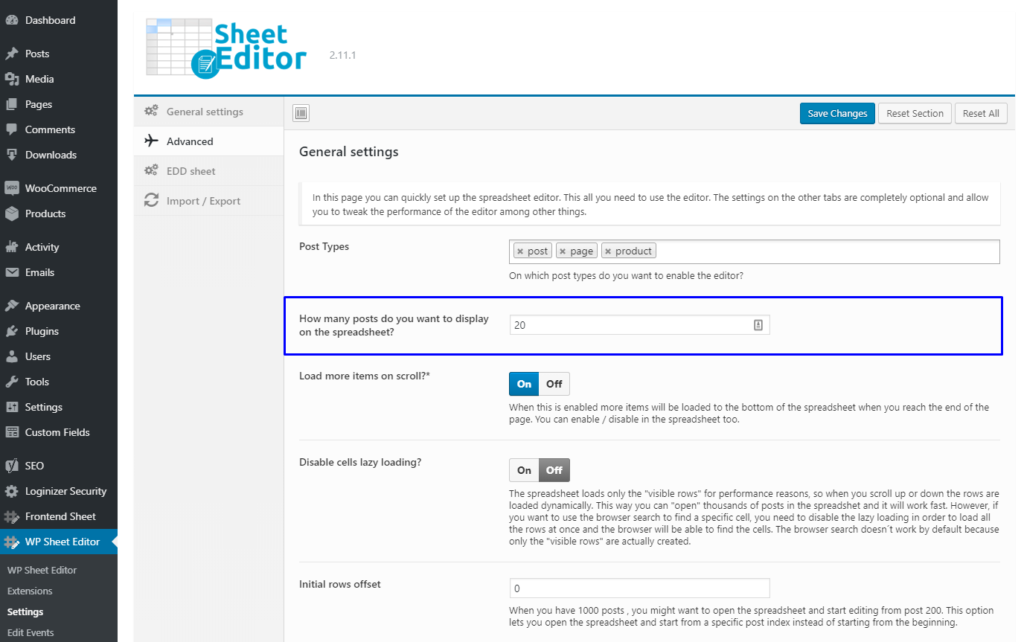Remove the 'product' tag from Post Types
This screenshot has height=642, width=1024.
coord(608,251)
